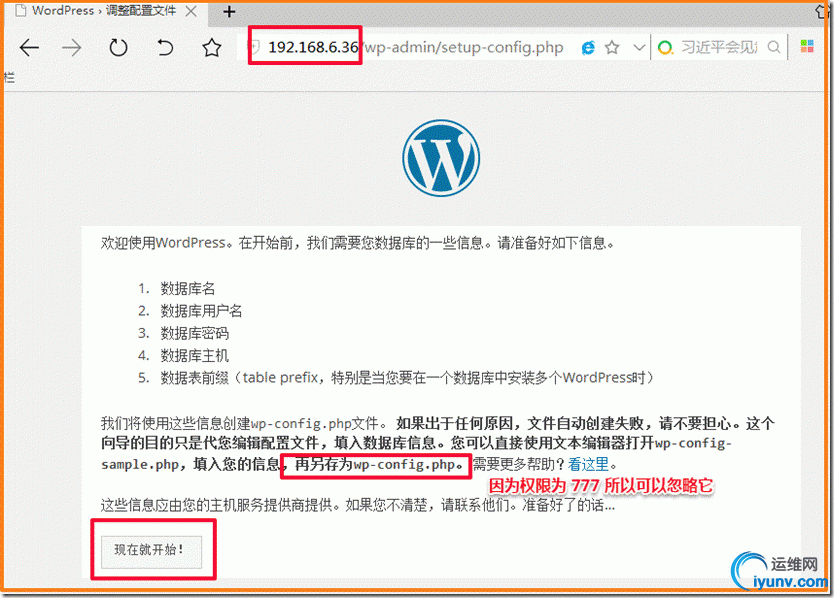Focus the search box showing 习近平会见
The width and height of the screenshot is (834, 598).
[x=719, y=48]
